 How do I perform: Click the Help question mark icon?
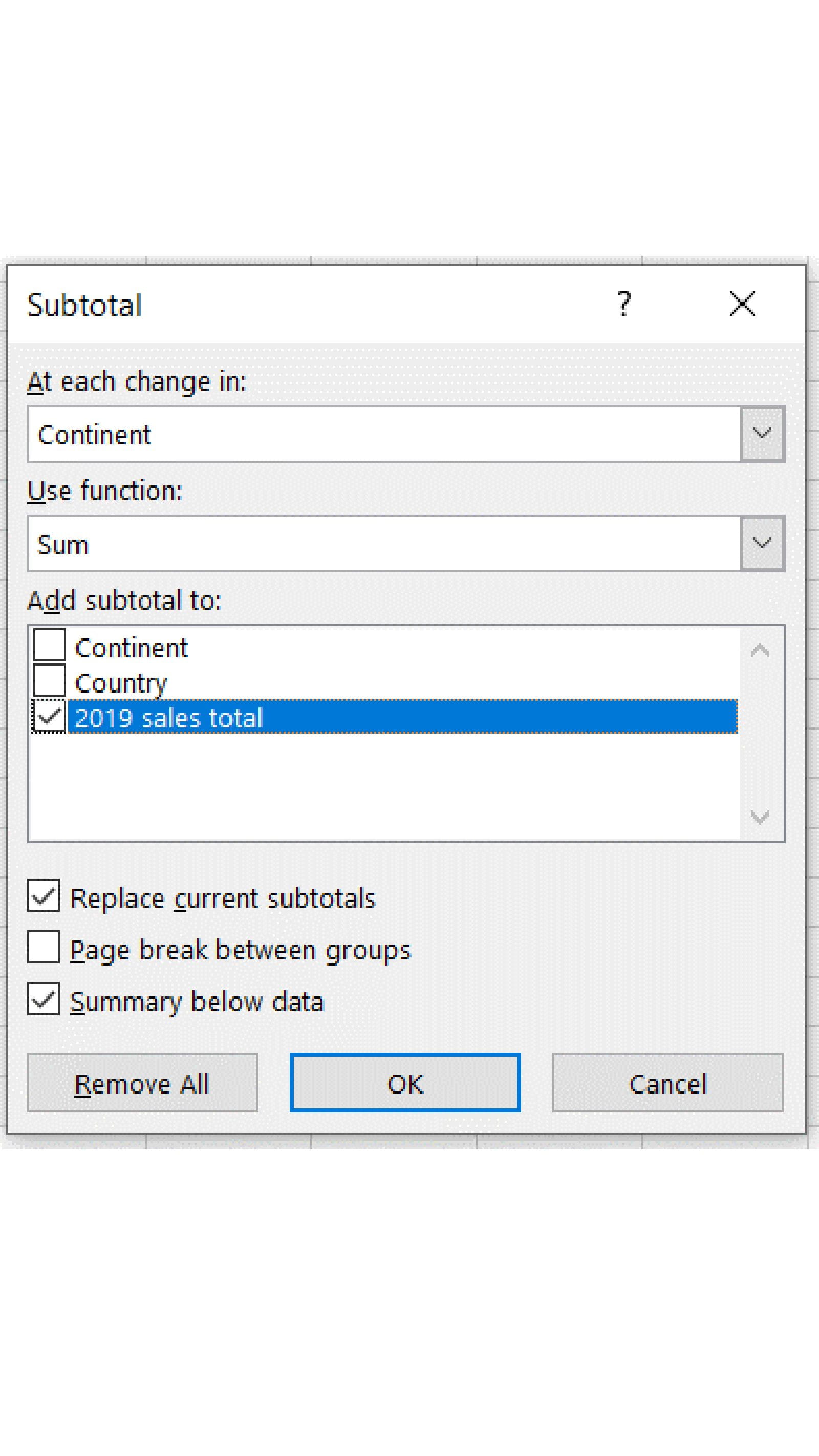coord(624,304)
